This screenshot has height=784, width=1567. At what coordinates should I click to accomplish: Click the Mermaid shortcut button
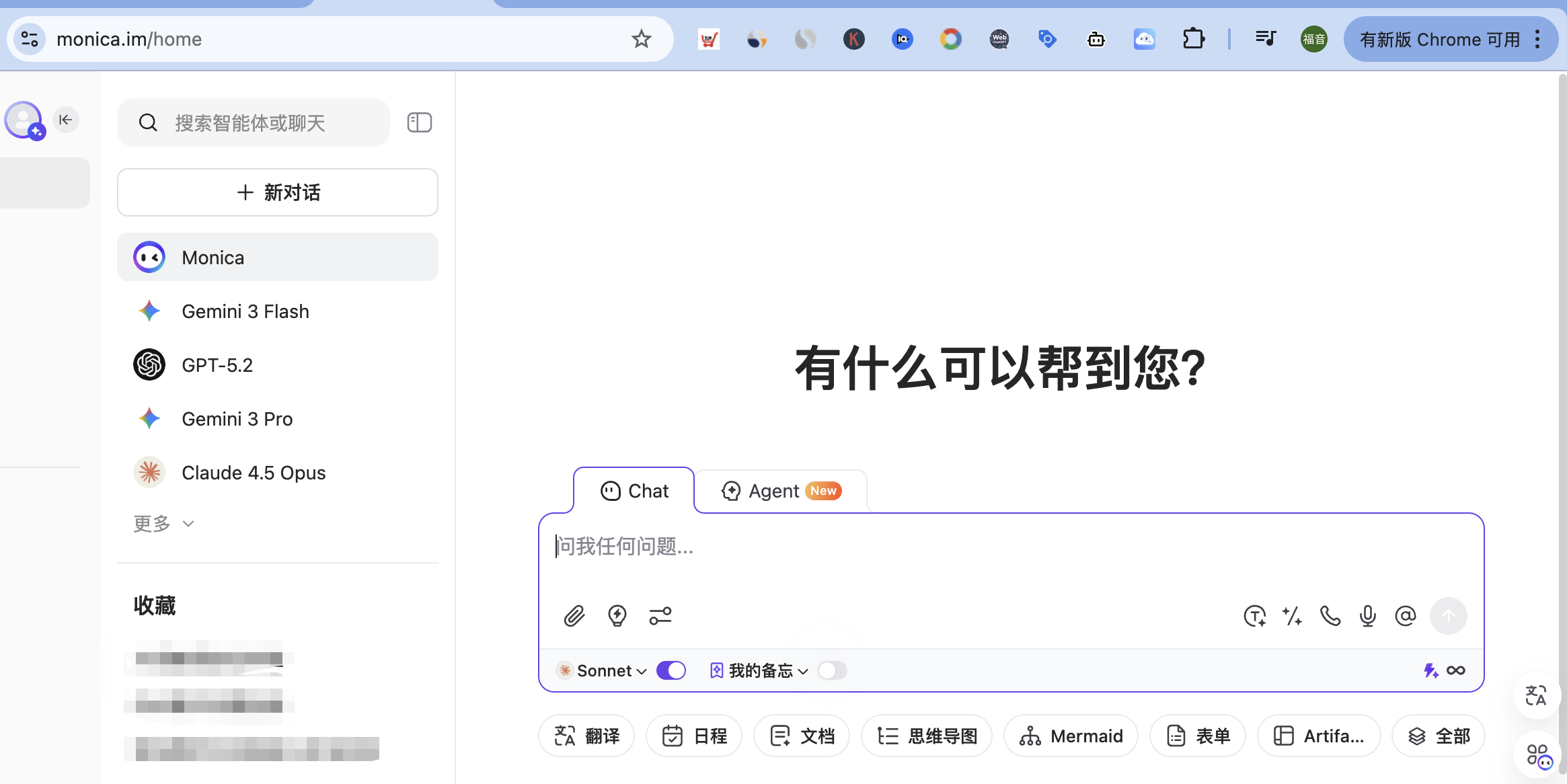pyautogui.click(x=1071, y=736)
